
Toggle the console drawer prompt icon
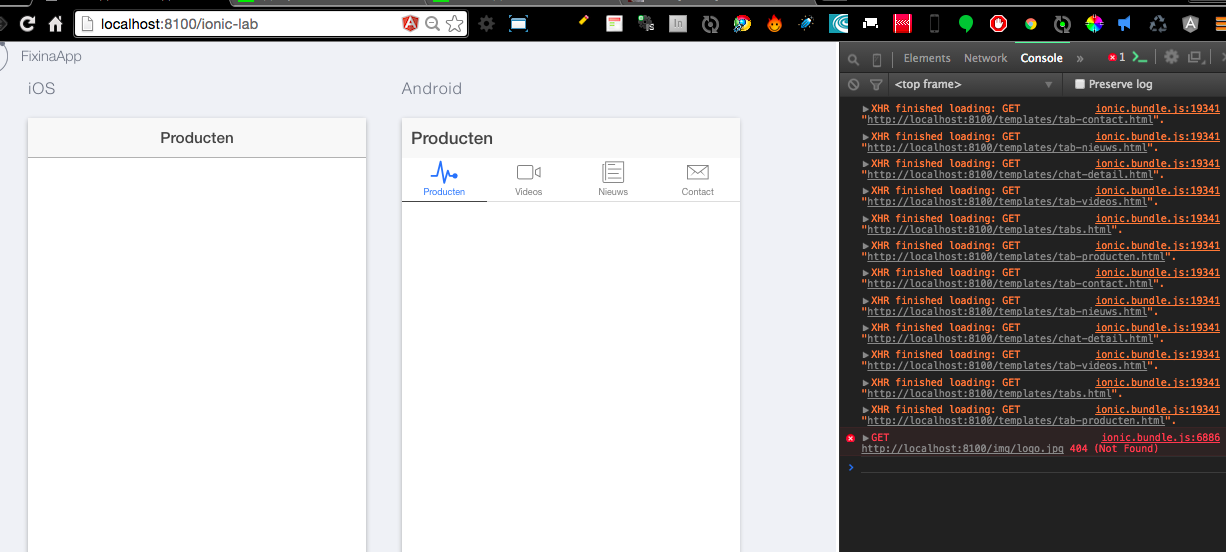point(1140,58)
